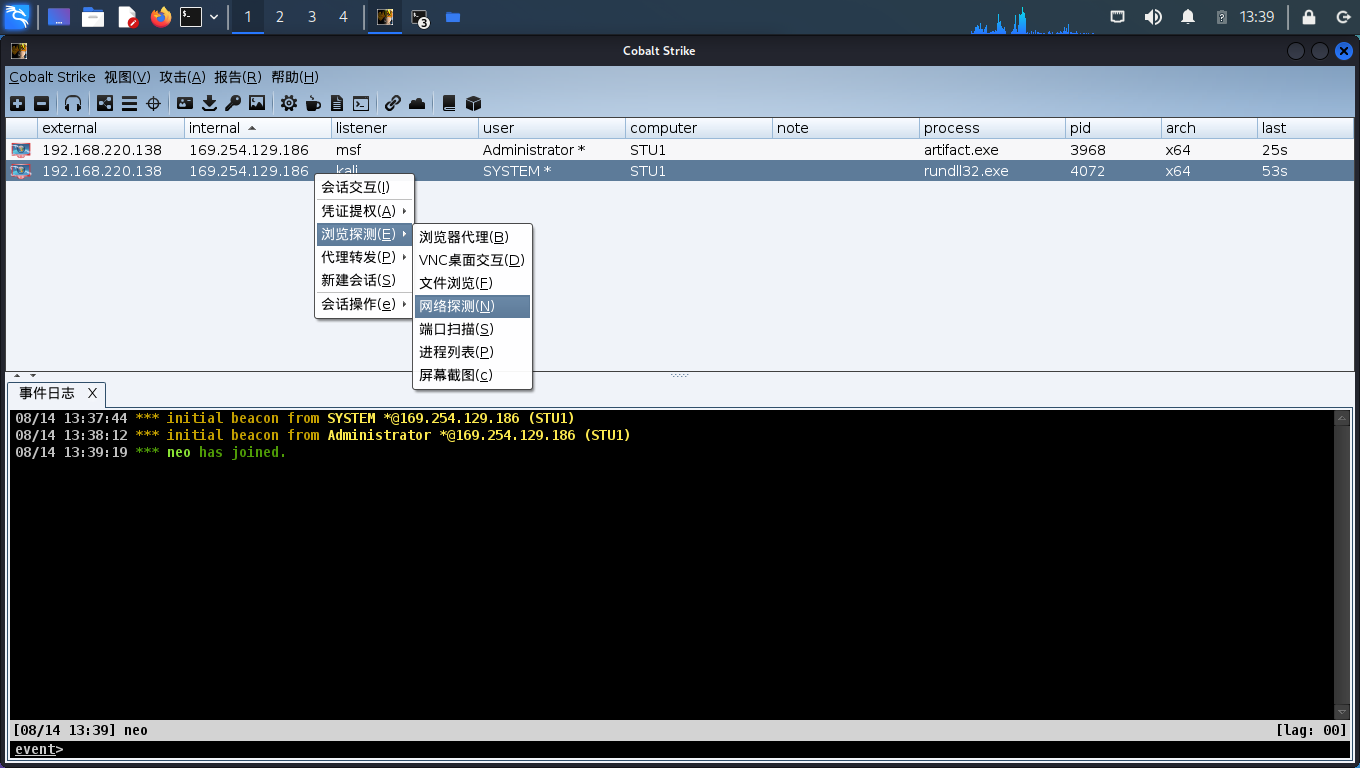The image size is (1360, 768).
Task: Click the minus (disconnect) toolbar icon
Action: [x=41, y=103]
